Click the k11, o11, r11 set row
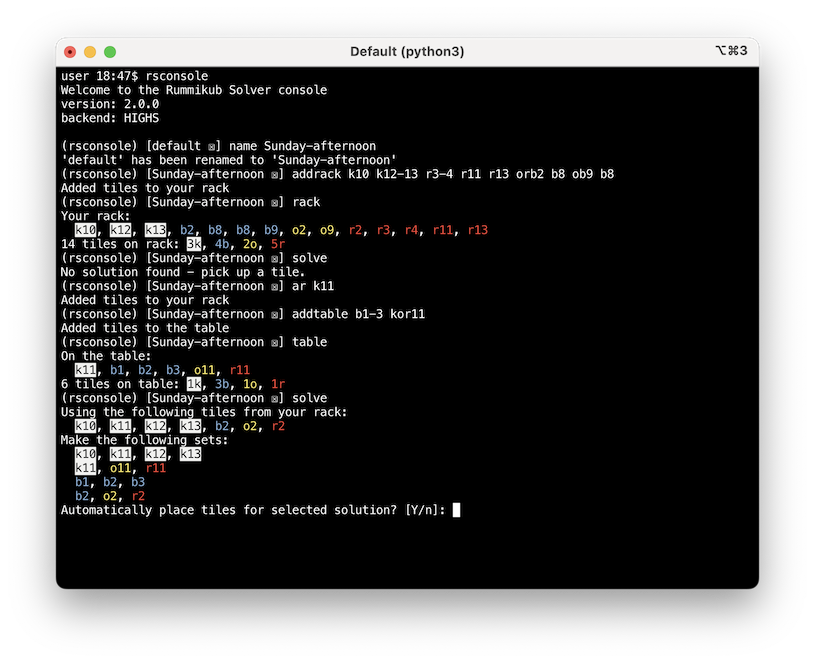Image resolution: width=815 pixels, height=663 pixels. (121, 469)
